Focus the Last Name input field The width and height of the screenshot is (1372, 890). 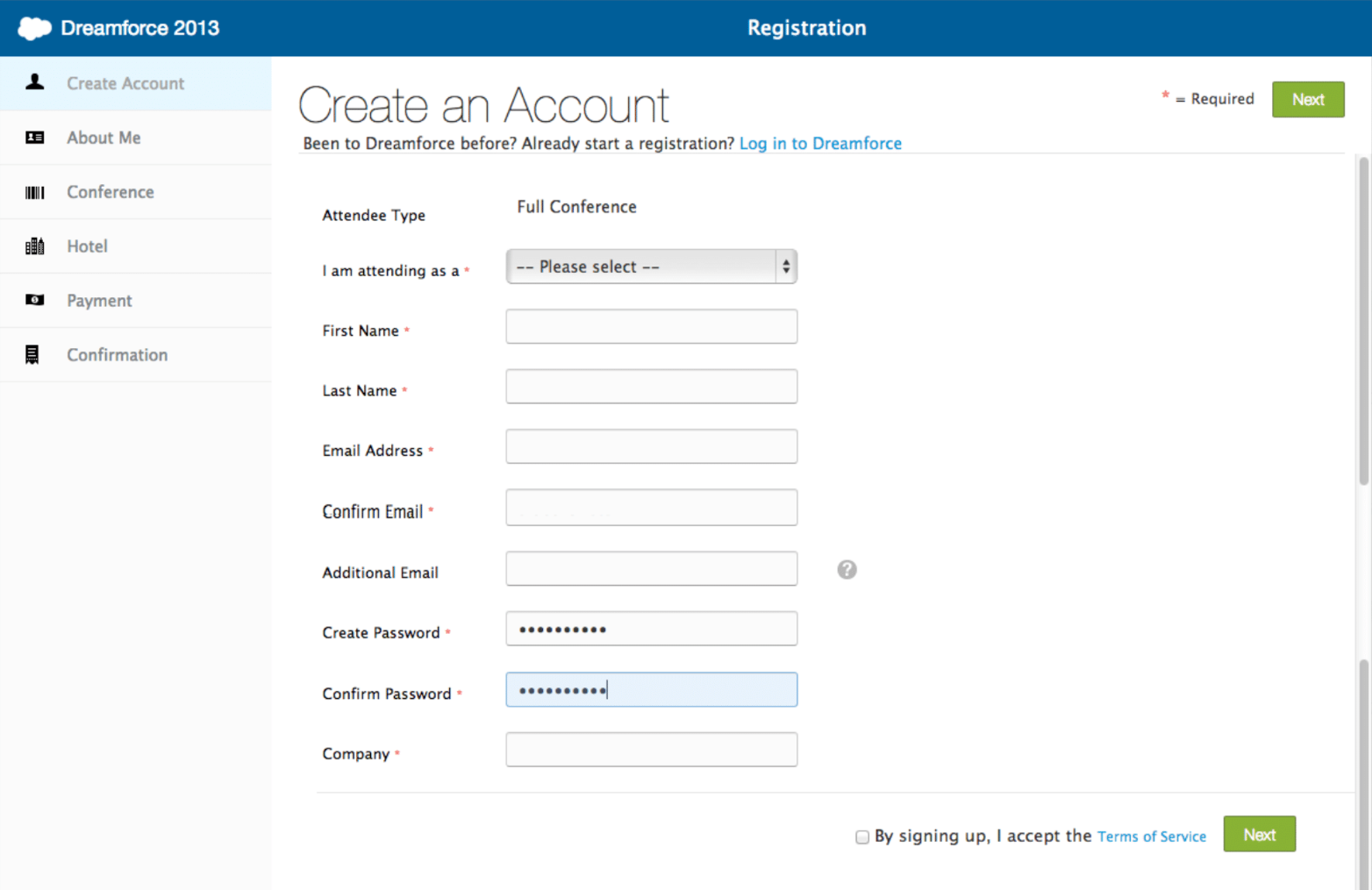651,387
